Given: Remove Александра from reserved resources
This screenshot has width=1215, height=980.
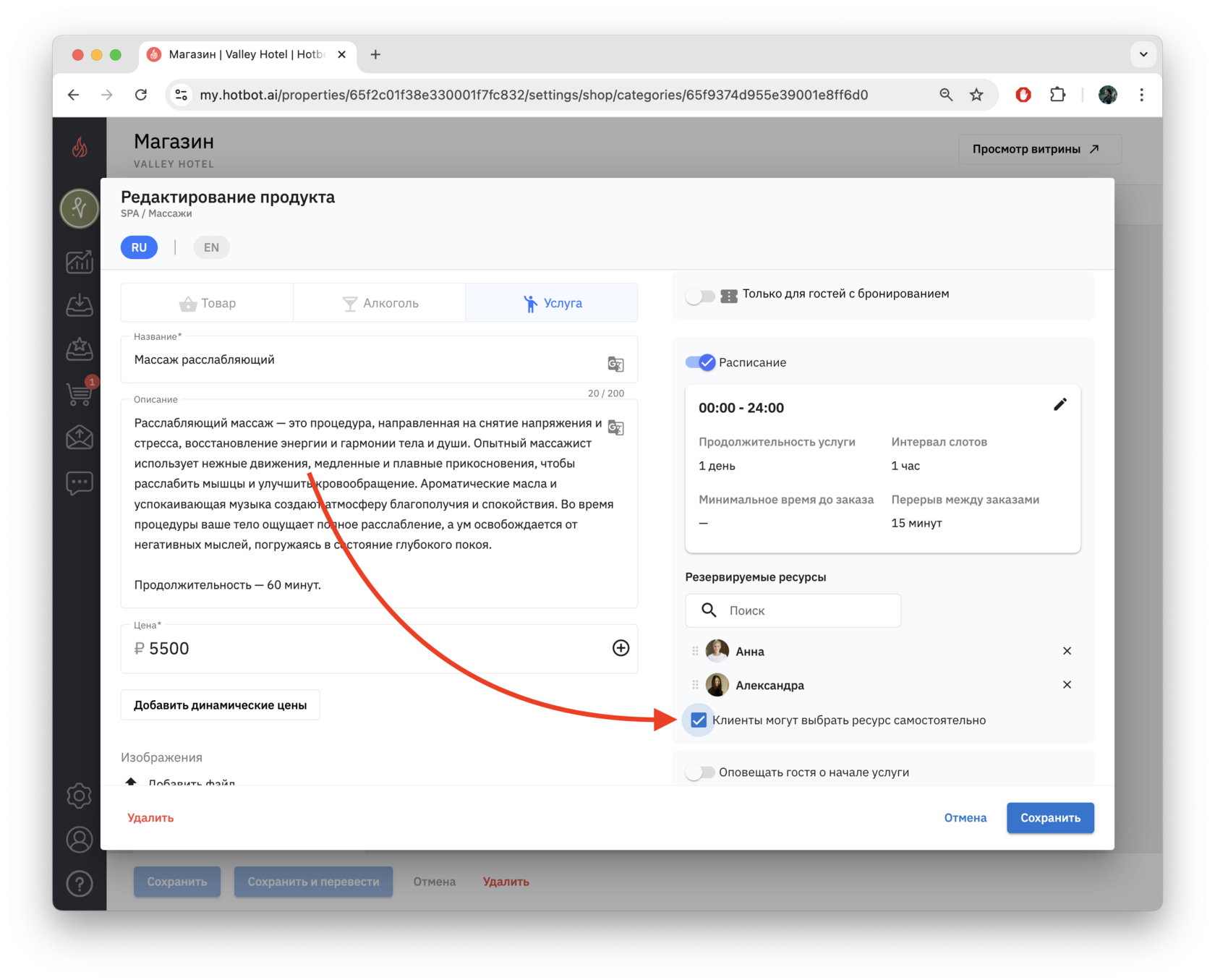Looking at the screenshot, I should coord(1067,685).
